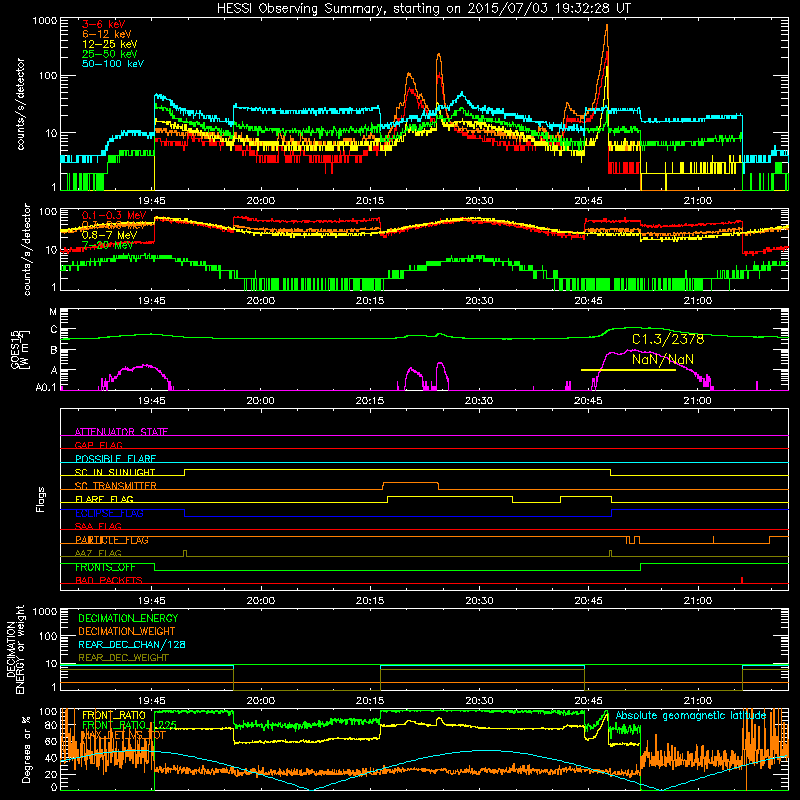Select the 50-100 keV legend label
Screen dimensions: 800x800
coord(113,64)
